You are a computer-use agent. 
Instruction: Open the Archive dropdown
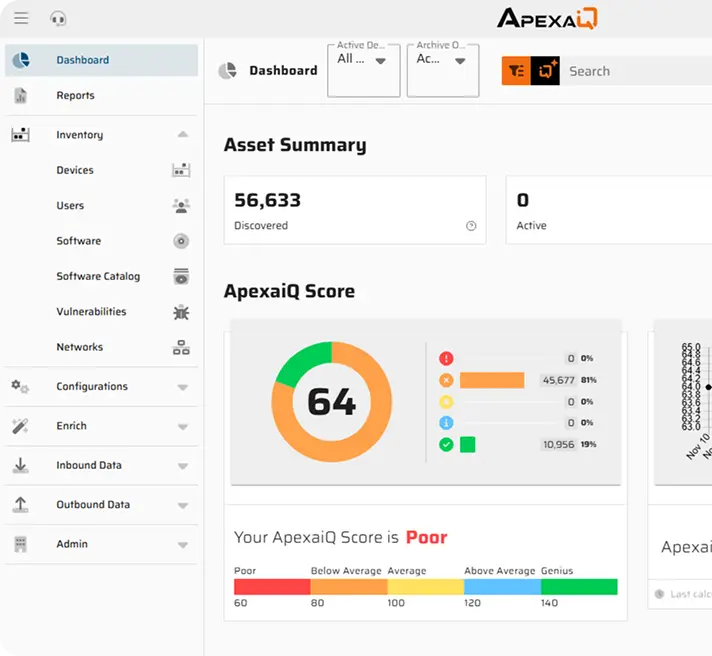442,61
